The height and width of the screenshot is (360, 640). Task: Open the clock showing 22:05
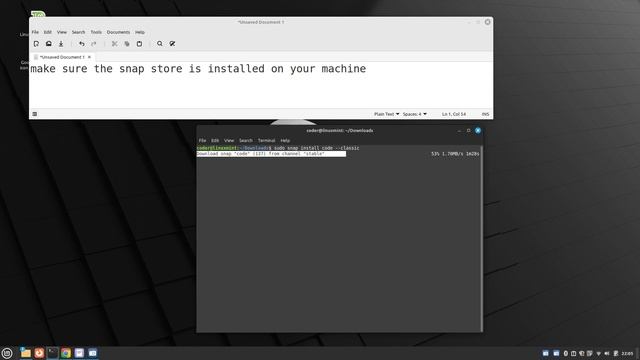pyautogui.click(x=627, y=353)
